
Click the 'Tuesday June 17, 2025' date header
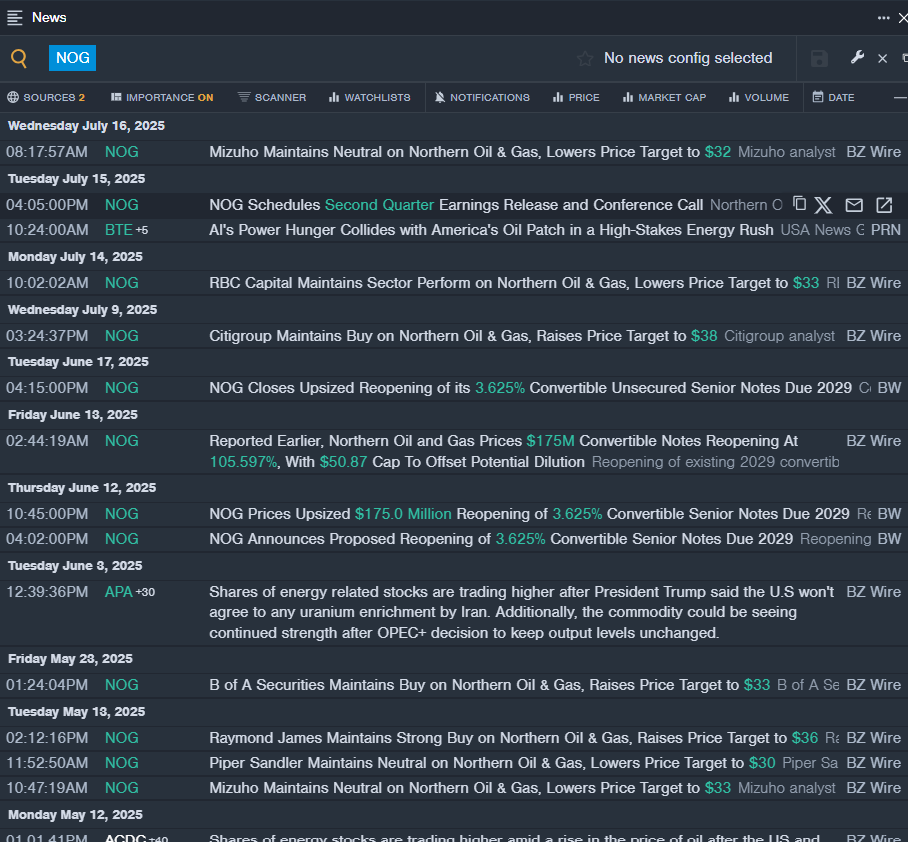78,362
